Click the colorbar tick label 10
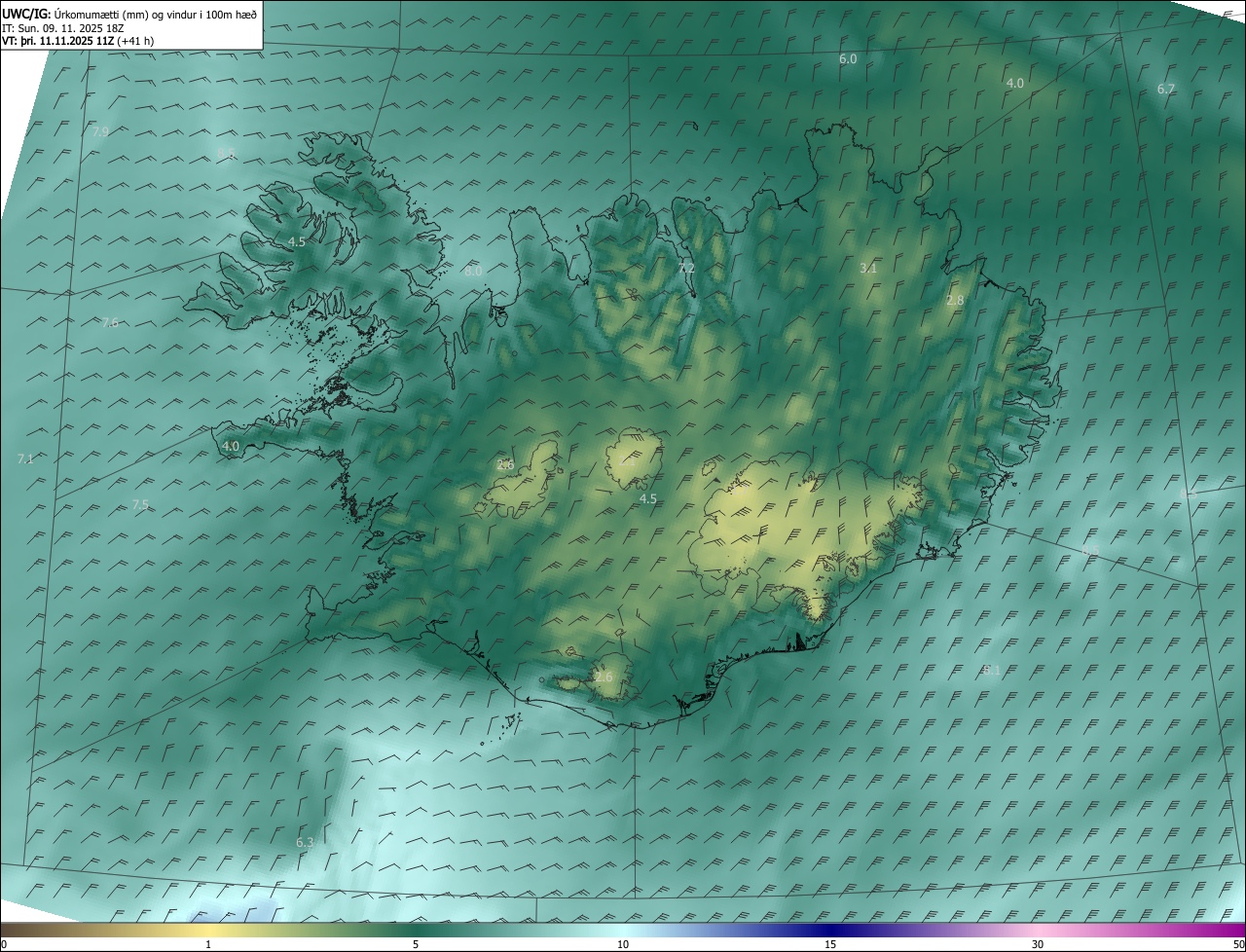The width and height of the screenshot is (1246, 952). [x=623, y=944]
